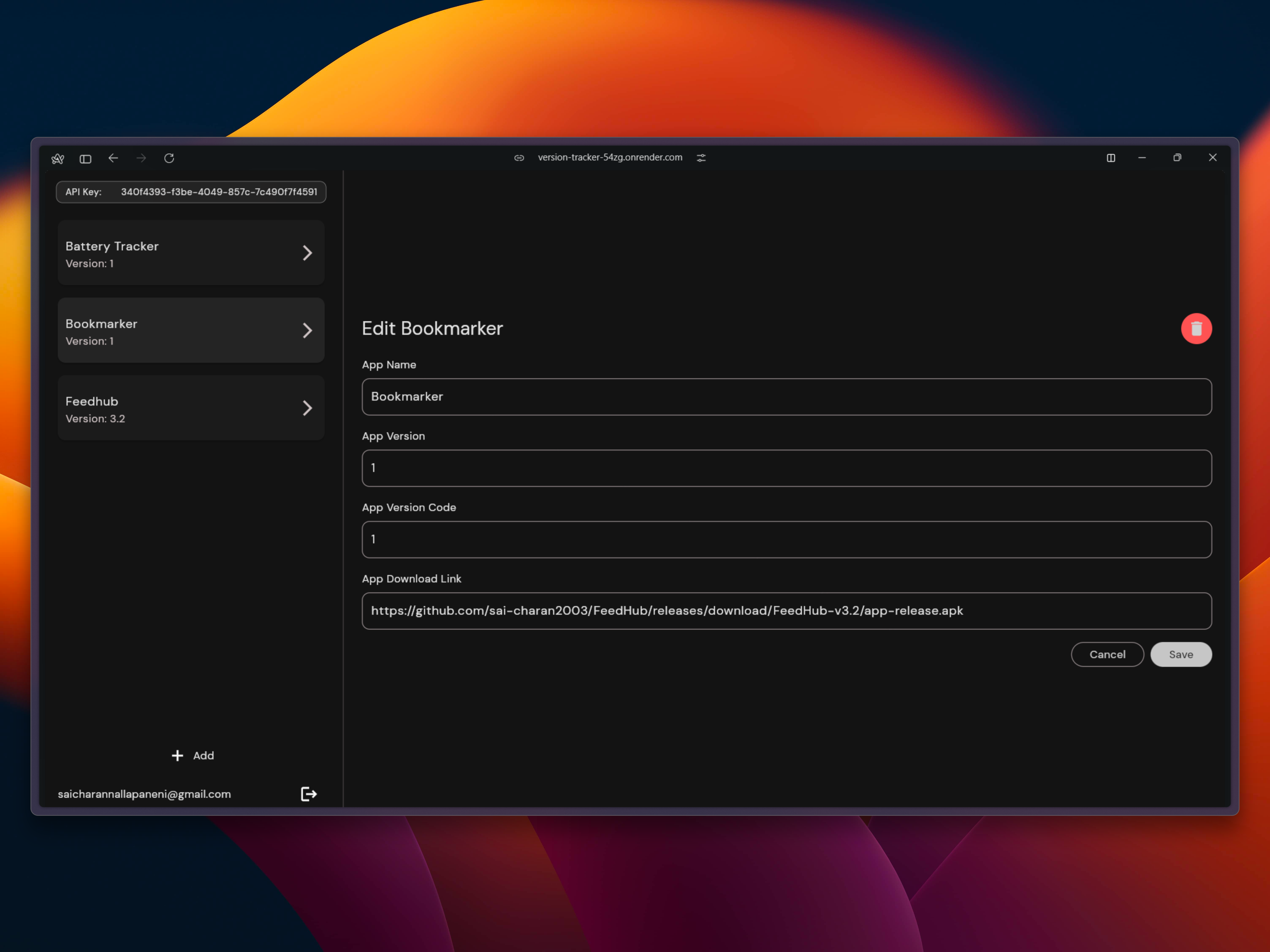This screenshot has height=952, width=1270.
Task: Select the Battery Tracker app entry
Action: click(172, 253)
